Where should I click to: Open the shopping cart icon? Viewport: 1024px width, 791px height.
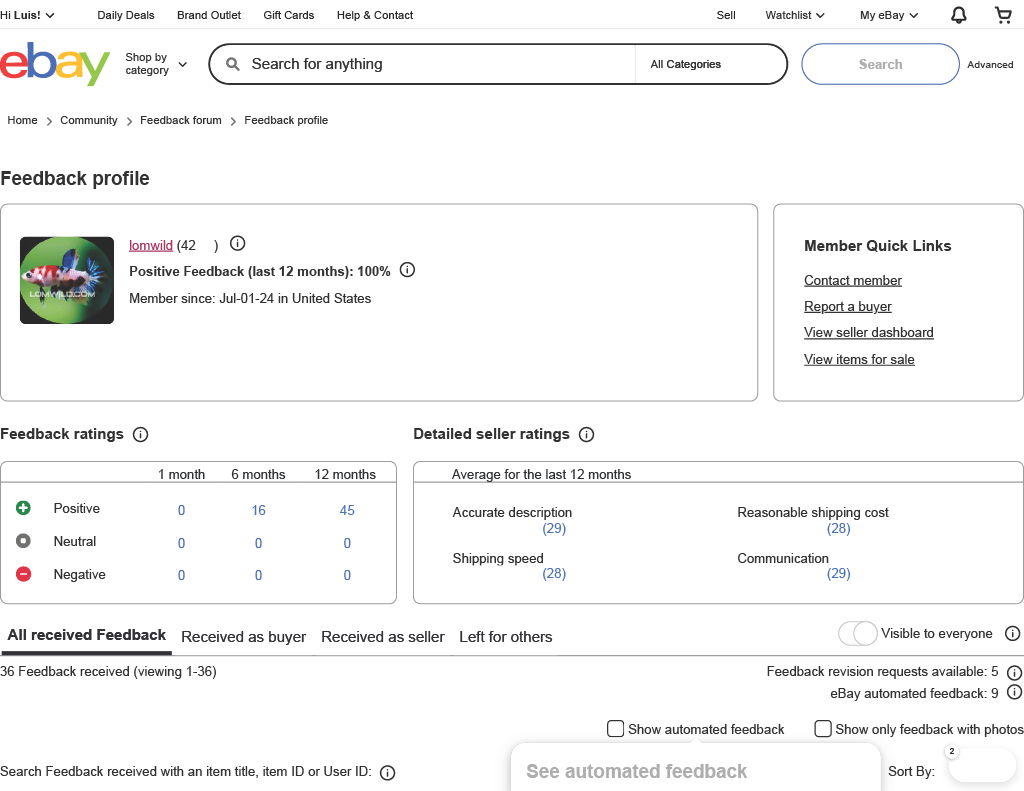(x=1003, y=15)
